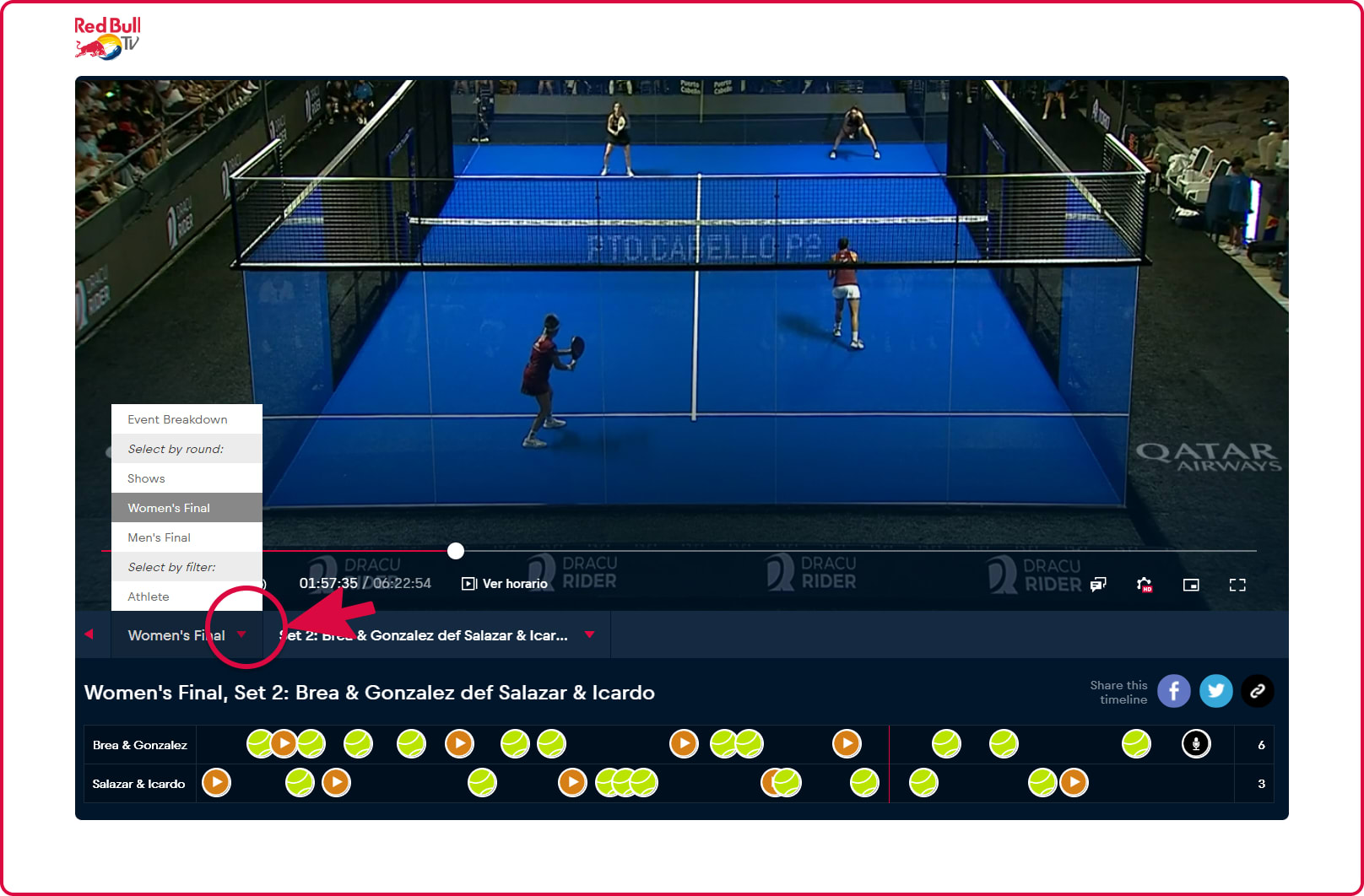Copy the timeline link icon
The image size is (1364, 896).
point(1257,691)
